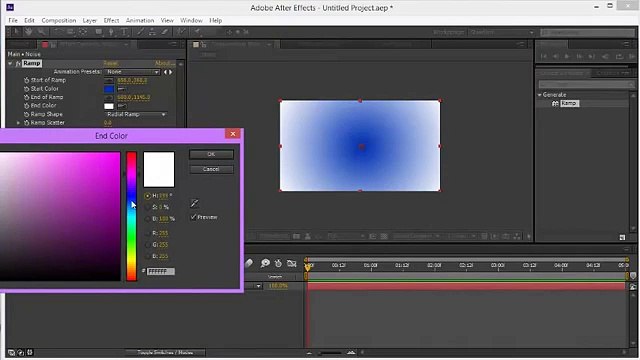640x360 pixels.
Task: Select the Clone Stamp tool
Action: pyautogui.click(x=152, y=32)
